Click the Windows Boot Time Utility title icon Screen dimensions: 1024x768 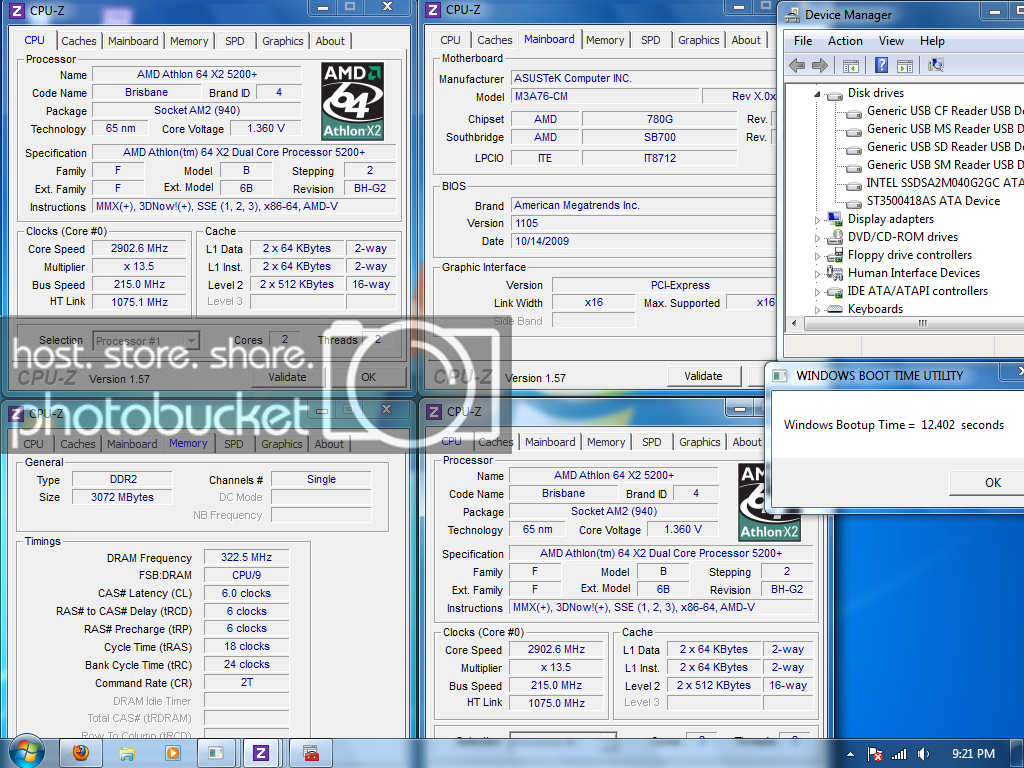(x=780, y=376)
